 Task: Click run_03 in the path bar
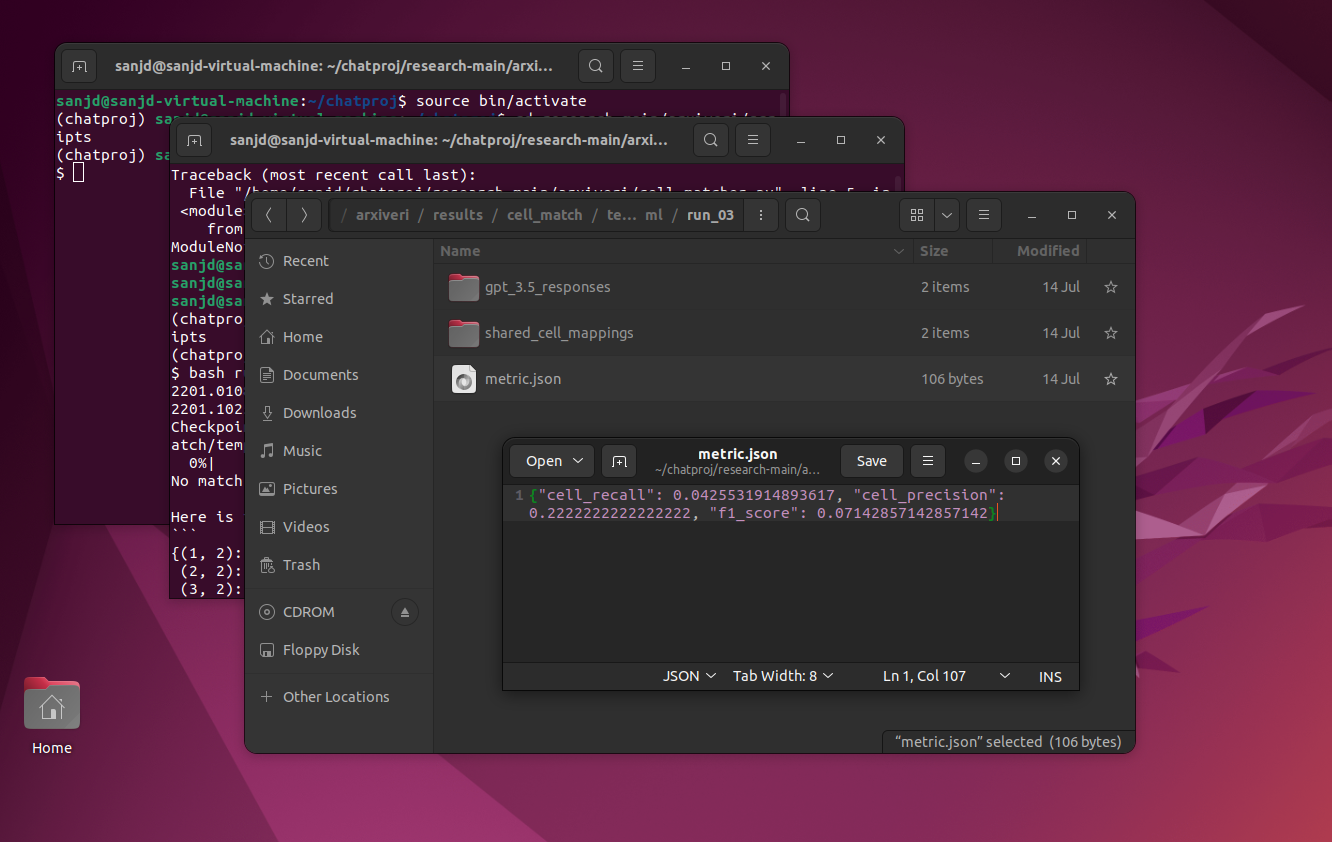(x=710, y=215)
